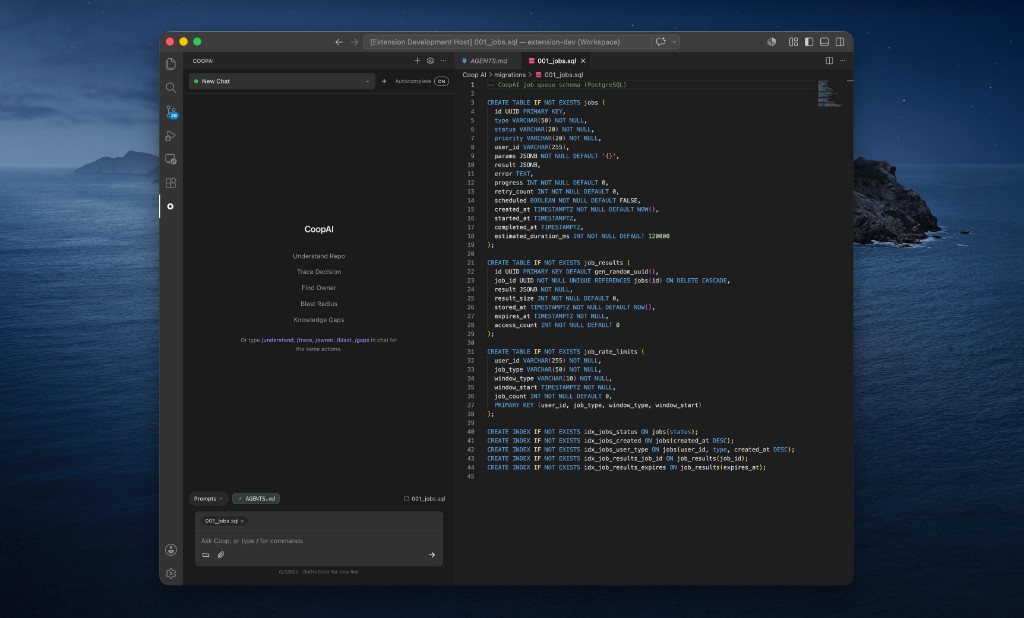This screenshot has height=618, width=1024.
Task: Click the Knowledge Gaps action
Action: [319, 320]
